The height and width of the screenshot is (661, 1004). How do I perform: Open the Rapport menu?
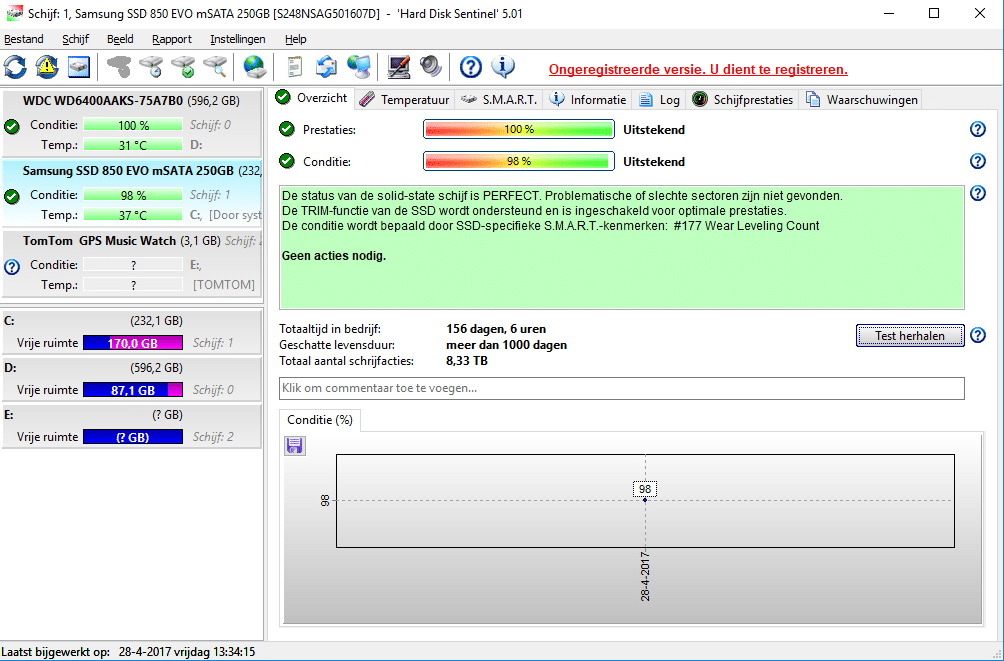[172, 39]
